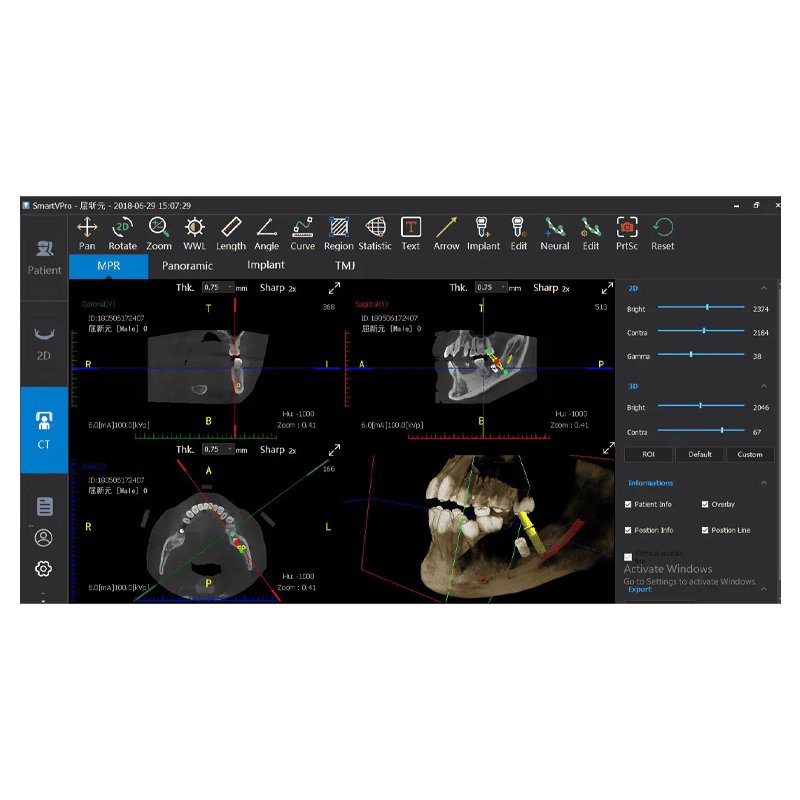Uncheck the Patient Info checkbox
Image resolution: width=800 pixels, height=800 pixels.
point(628,505)
